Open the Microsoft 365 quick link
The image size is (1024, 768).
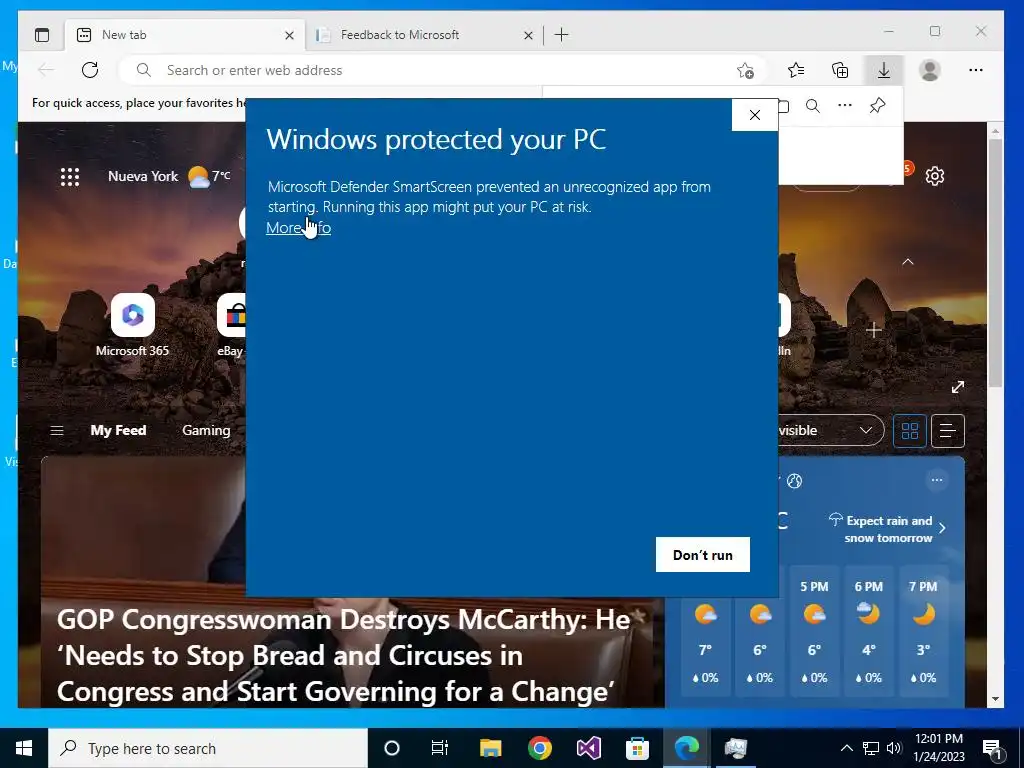pyautogui.click(x=133, y=325)
